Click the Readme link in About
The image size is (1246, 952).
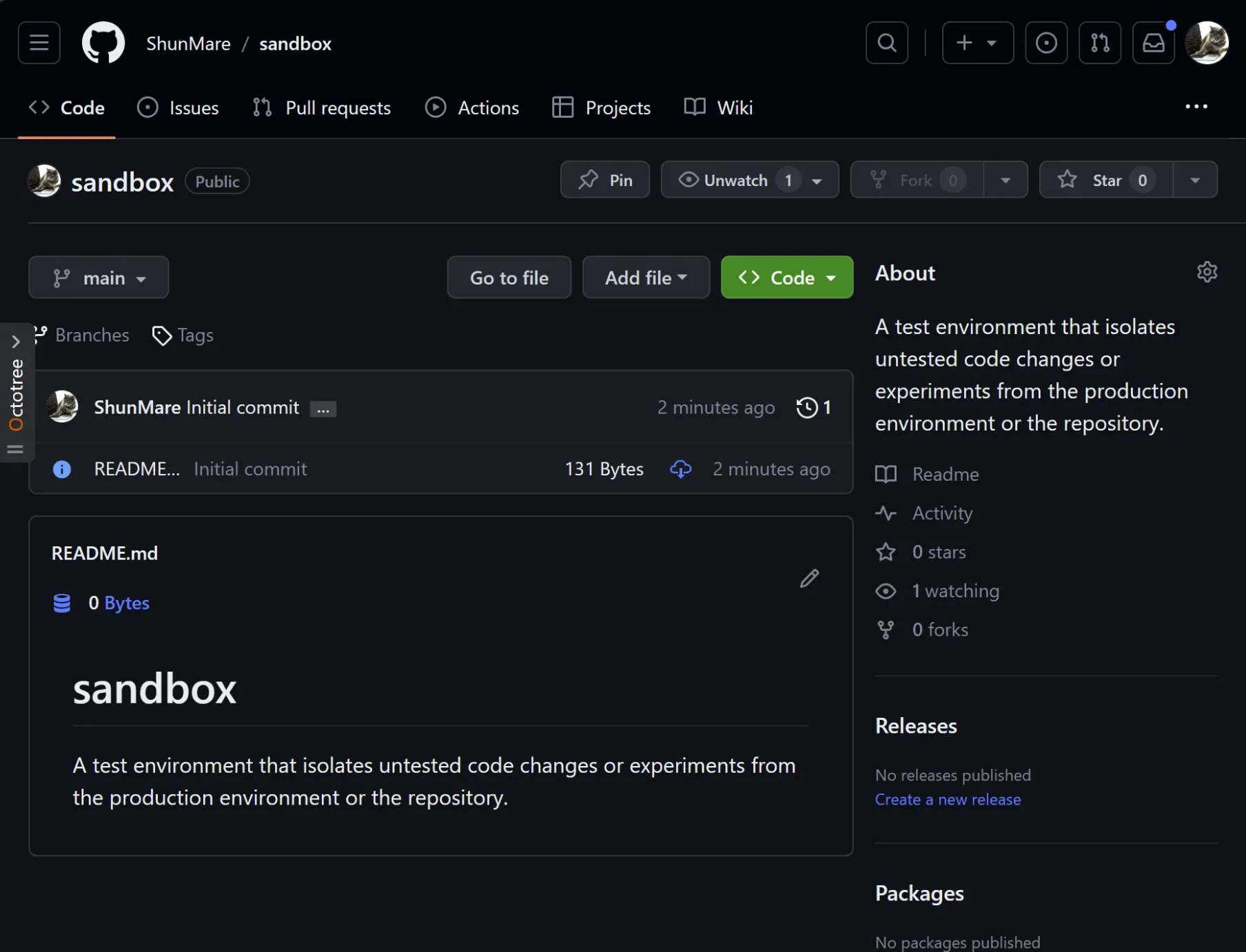(x=946, y=475)
